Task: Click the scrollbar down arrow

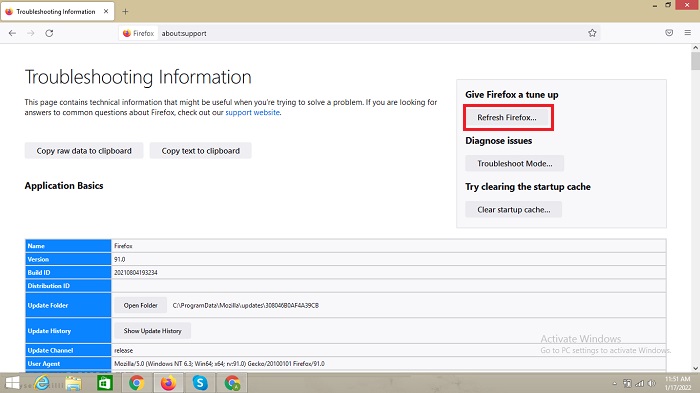Action: point(695,368)
